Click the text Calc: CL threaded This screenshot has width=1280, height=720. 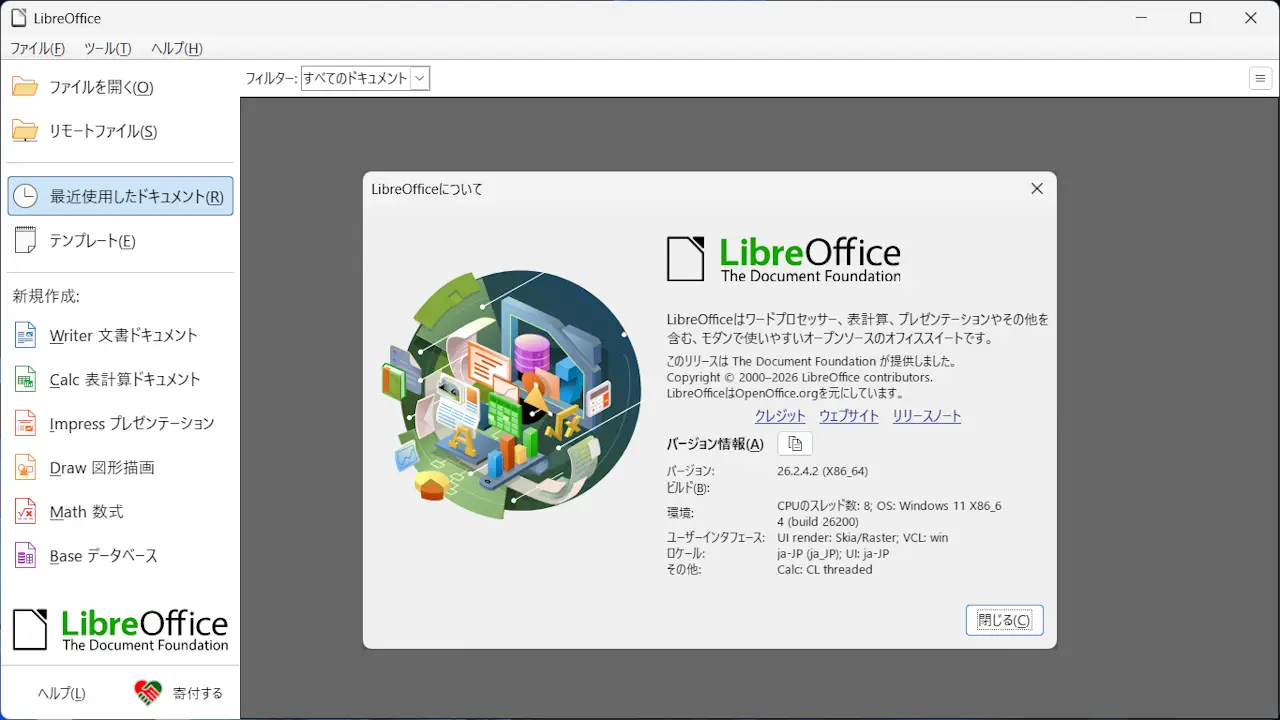[825, 569]
